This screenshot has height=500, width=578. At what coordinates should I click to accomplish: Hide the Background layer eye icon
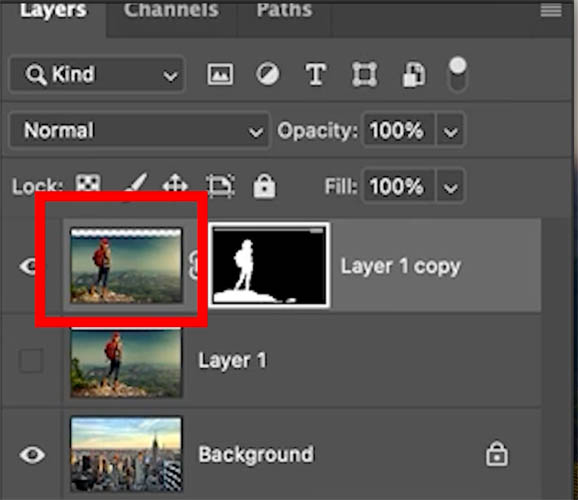click(x=32, y=455)
